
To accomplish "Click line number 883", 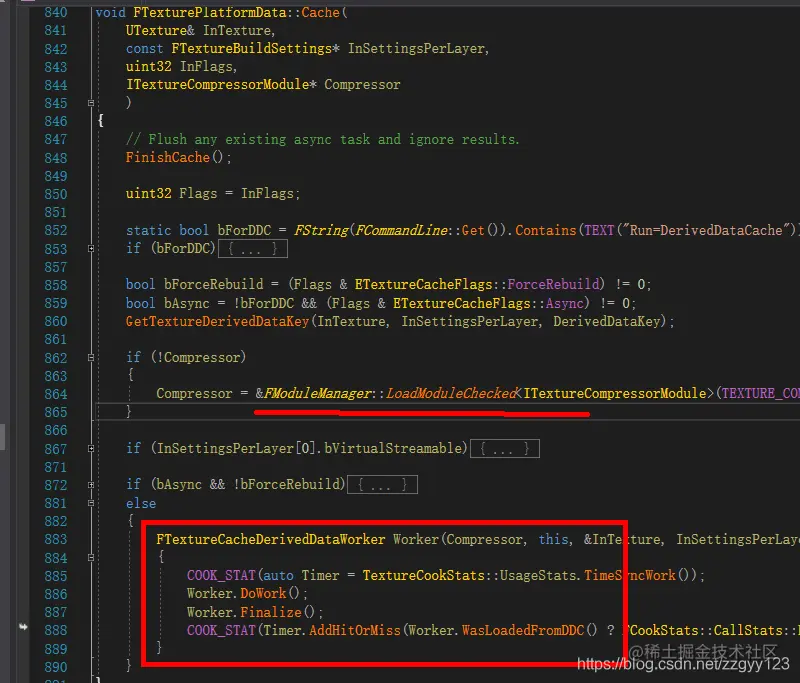I will pos(56,540).
